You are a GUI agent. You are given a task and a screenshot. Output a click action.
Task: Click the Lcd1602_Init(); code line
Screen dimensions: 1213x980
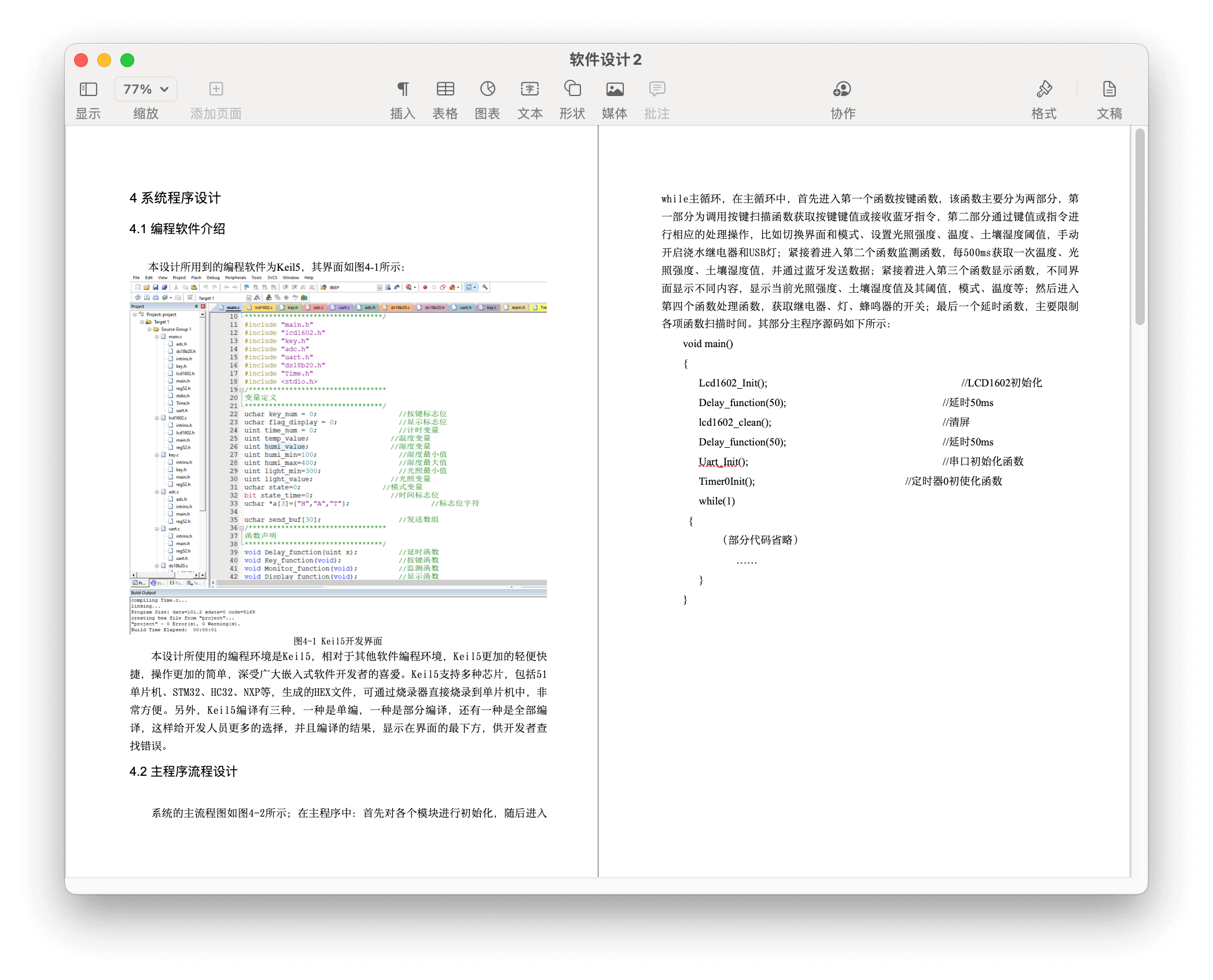click(733, 383)
